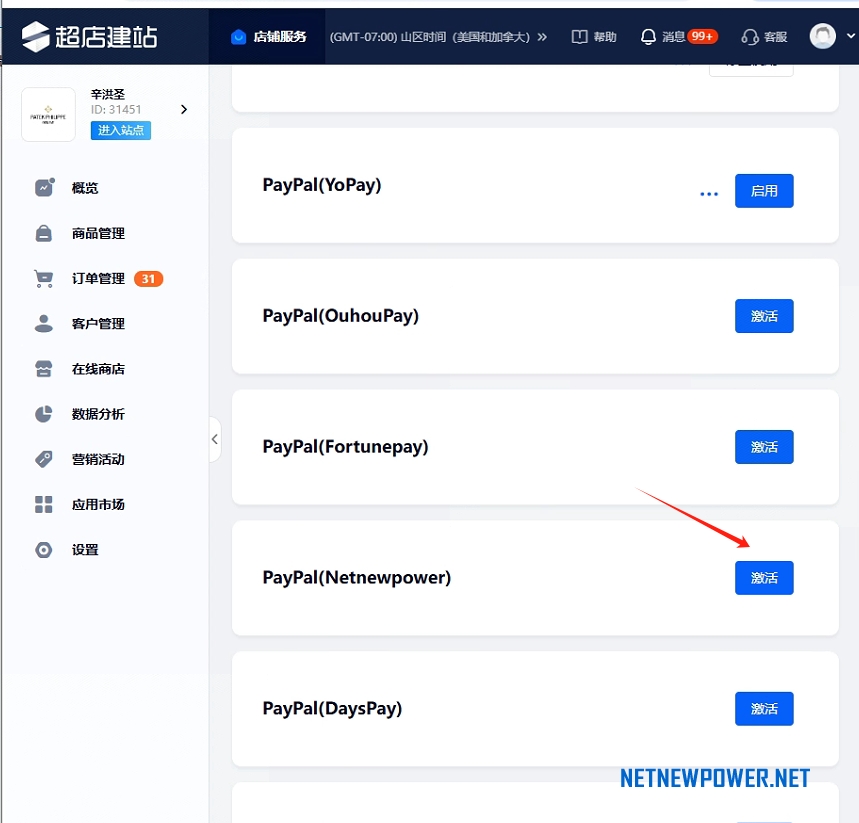Click the user avatar in header
Screen dimensions: 859x823
tap(822, 36)
